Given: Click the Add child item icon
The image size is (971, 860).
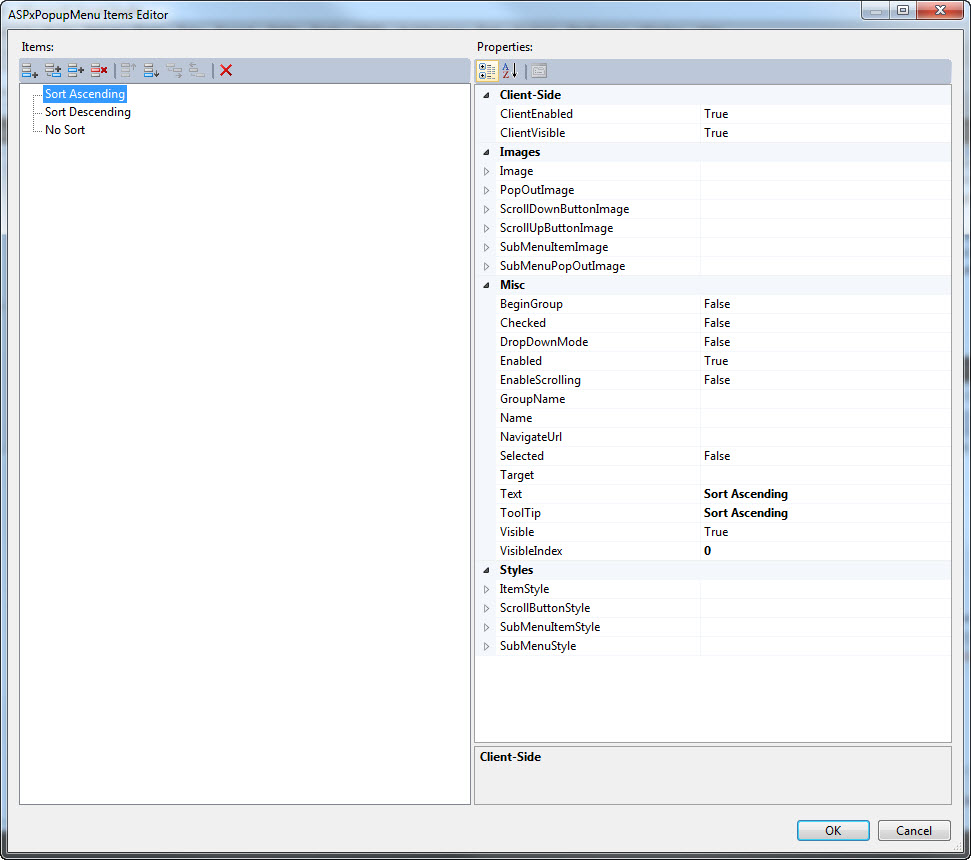Looking at the screenshot, I should pos(53,71).
